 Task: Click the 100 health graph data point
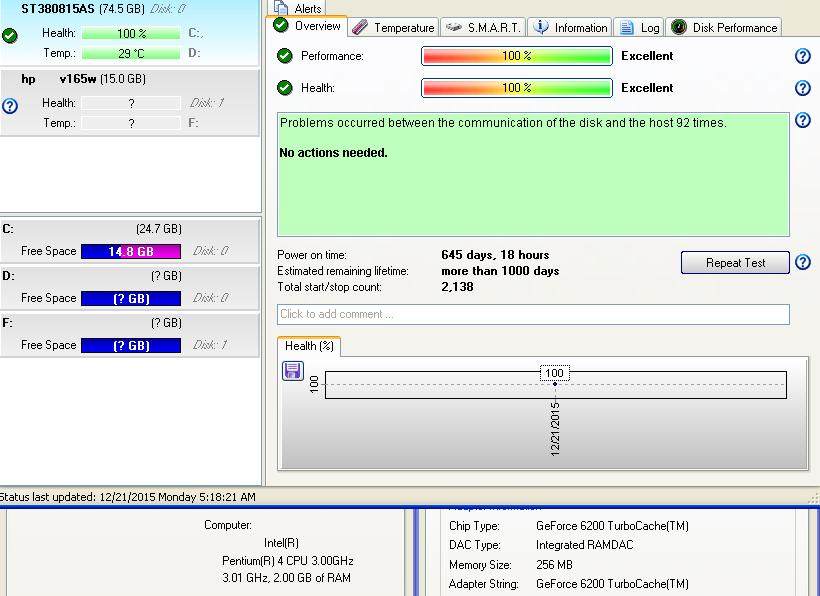[555, 384]
